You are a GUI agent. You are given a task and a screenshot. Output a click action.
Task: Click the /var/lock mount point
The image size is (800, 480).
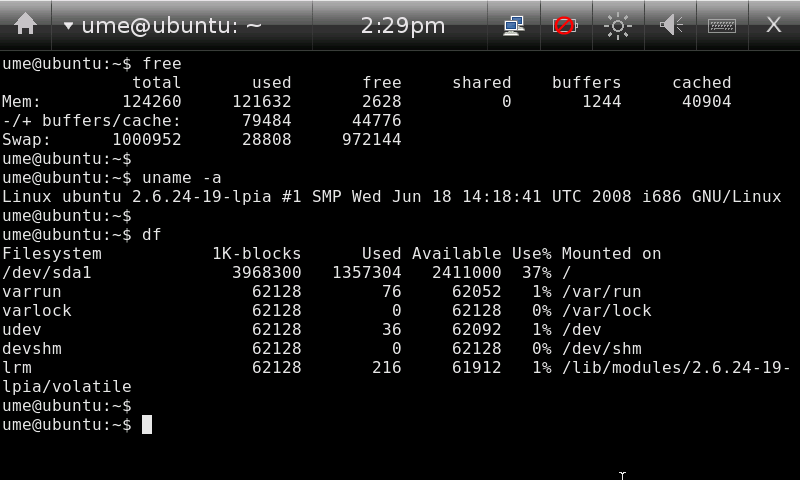point(607,310)
